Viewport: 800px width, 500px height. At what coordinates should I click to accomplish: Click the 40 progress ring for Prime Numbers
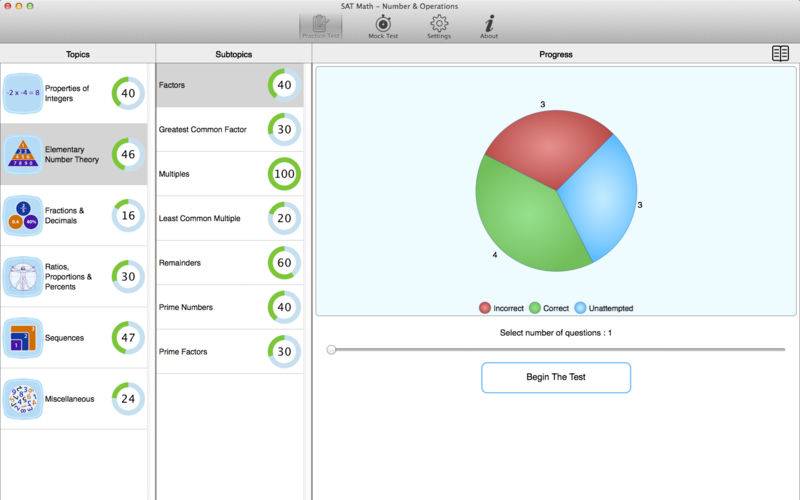[x=284, y=307]
